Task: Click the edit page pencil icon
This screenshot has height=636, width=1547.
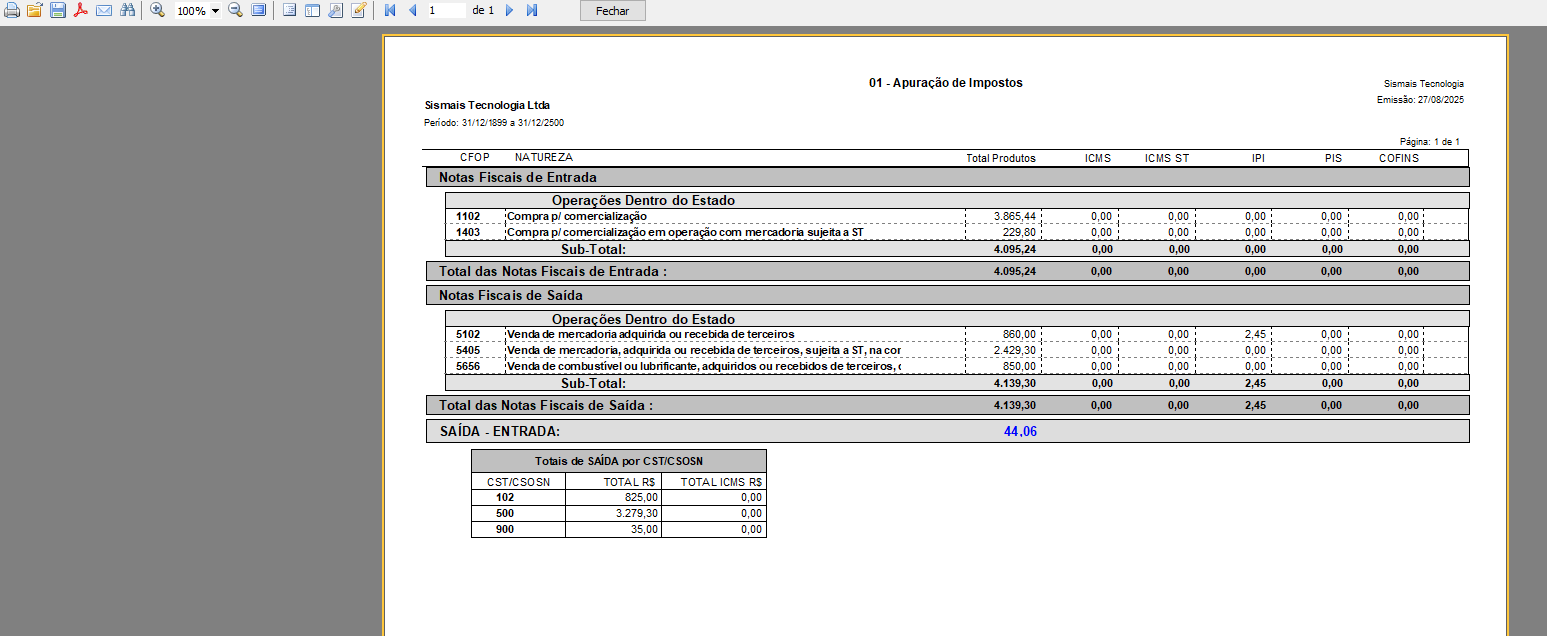Action: pyautogui.click(x=358, y=10)
